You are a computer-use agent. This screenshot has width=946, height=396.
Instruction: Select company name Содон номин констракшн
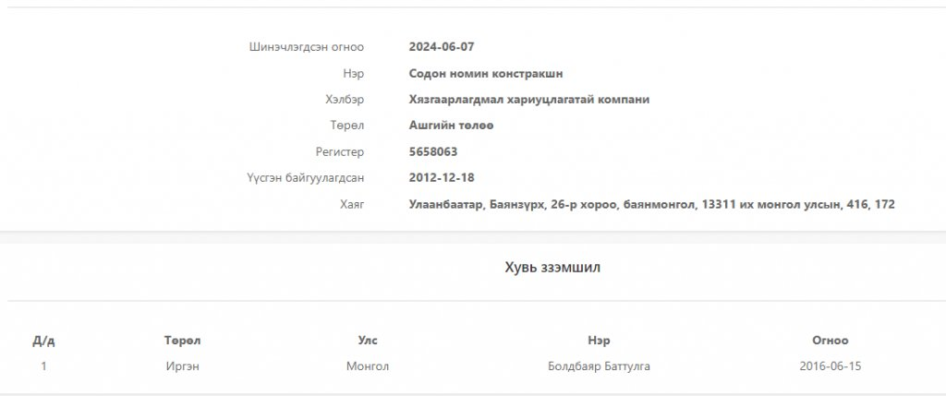point(486,74)
